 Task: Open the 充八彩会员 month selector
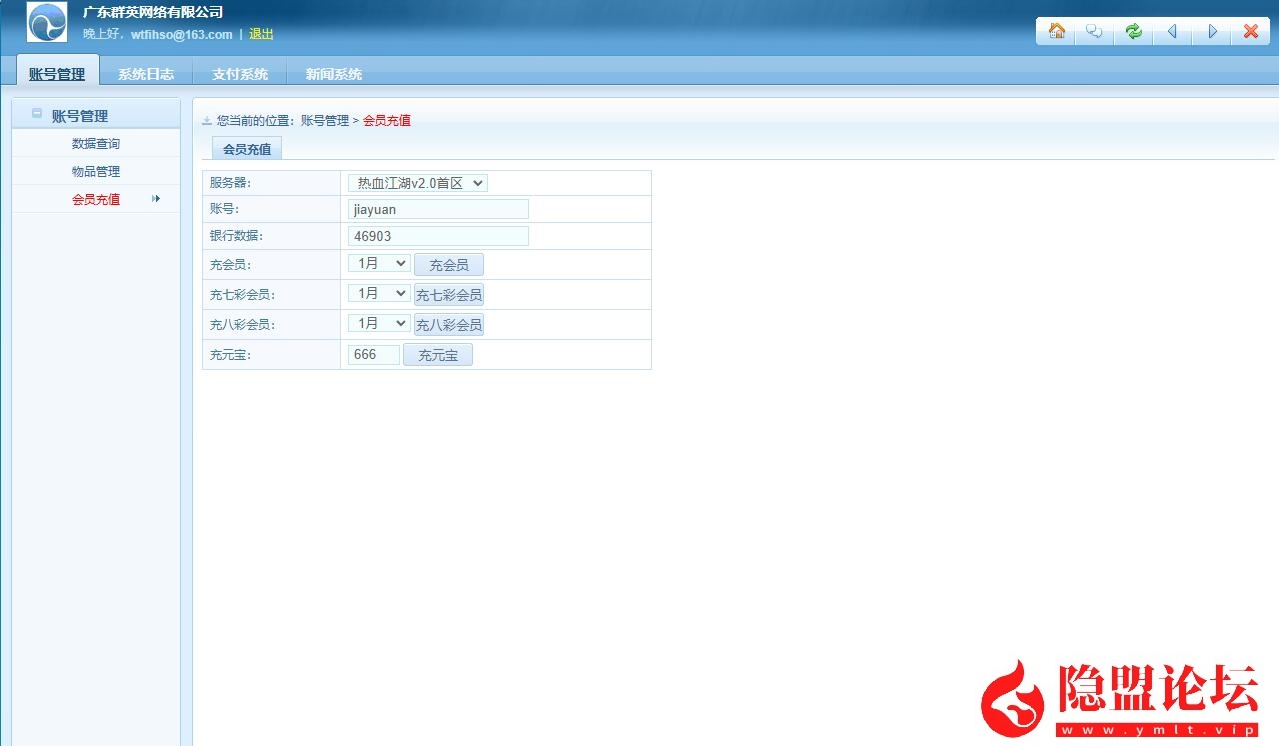click(x=378, y=322)
